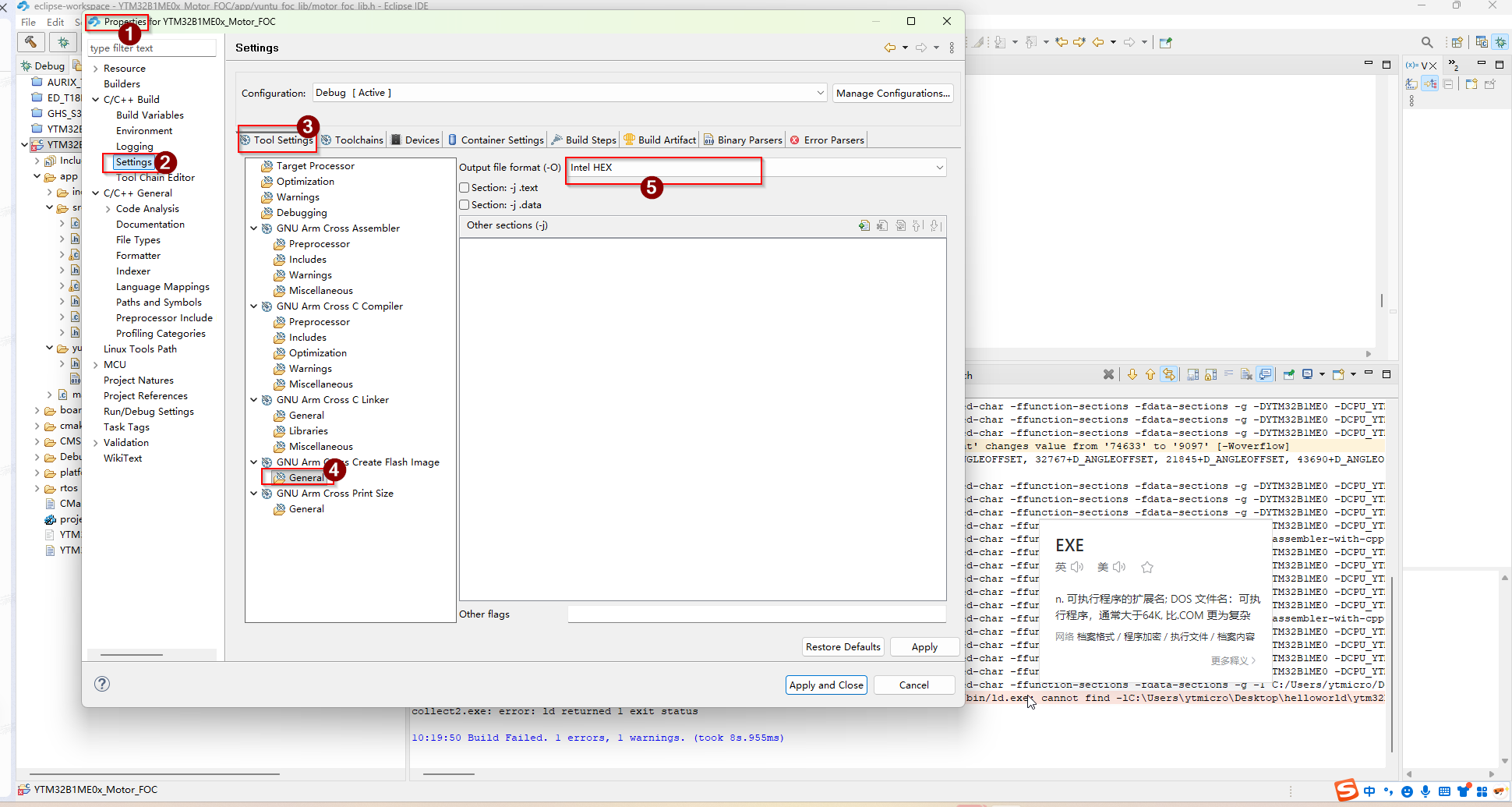Click the Pin Console icon
1512x807 pixels.
pos(1289,375)
